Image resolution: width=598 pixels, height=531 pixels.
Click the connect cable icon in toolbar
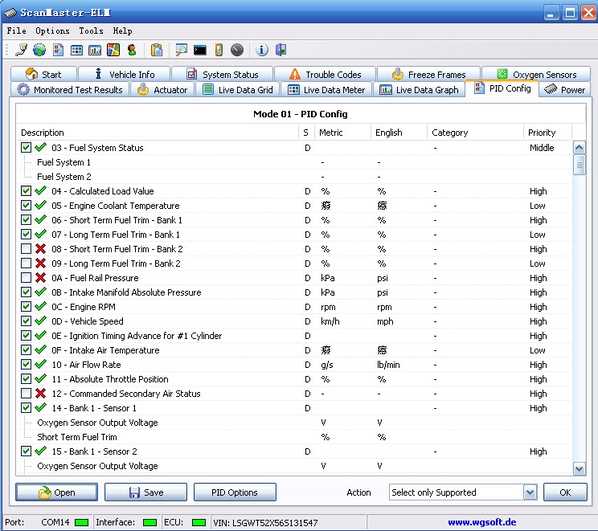click(21, 50)
